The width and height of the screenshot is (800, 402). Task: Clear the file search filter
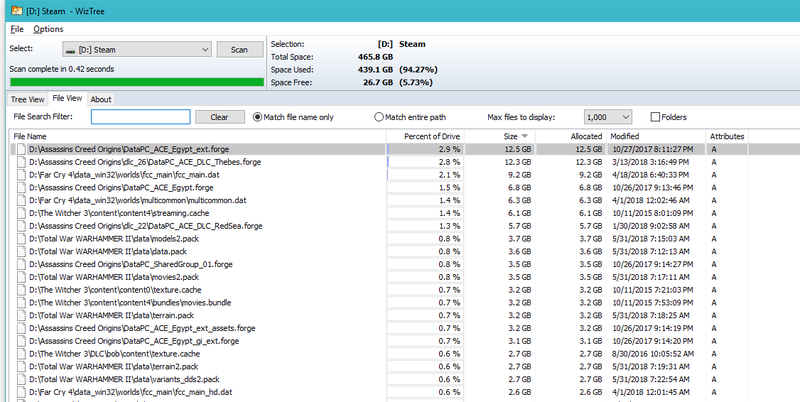coord(219,117)
